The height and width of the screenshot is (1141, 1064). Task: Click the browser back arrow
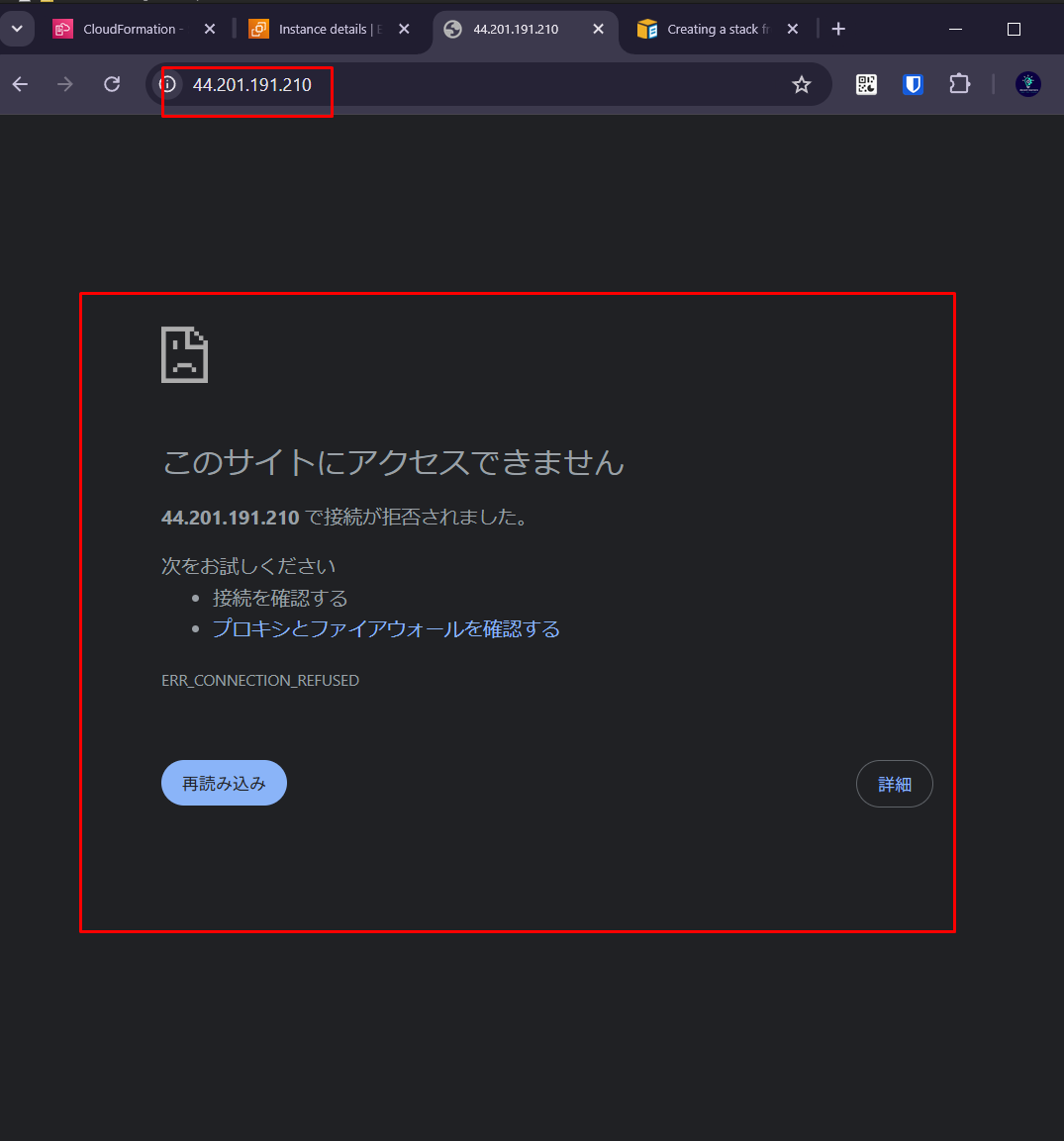point(20,84)
